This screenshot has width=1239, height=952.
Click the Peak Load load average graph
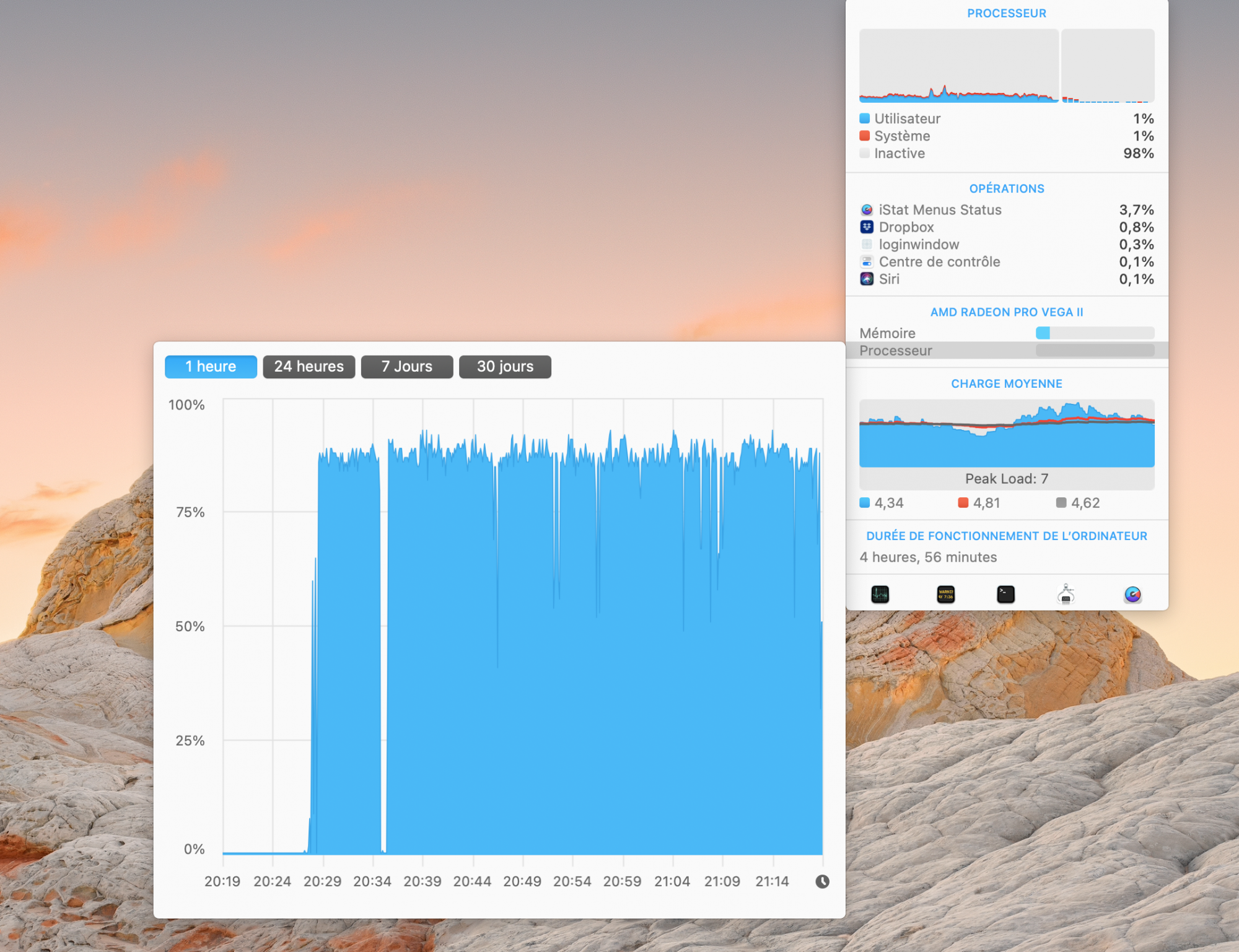1006,434
